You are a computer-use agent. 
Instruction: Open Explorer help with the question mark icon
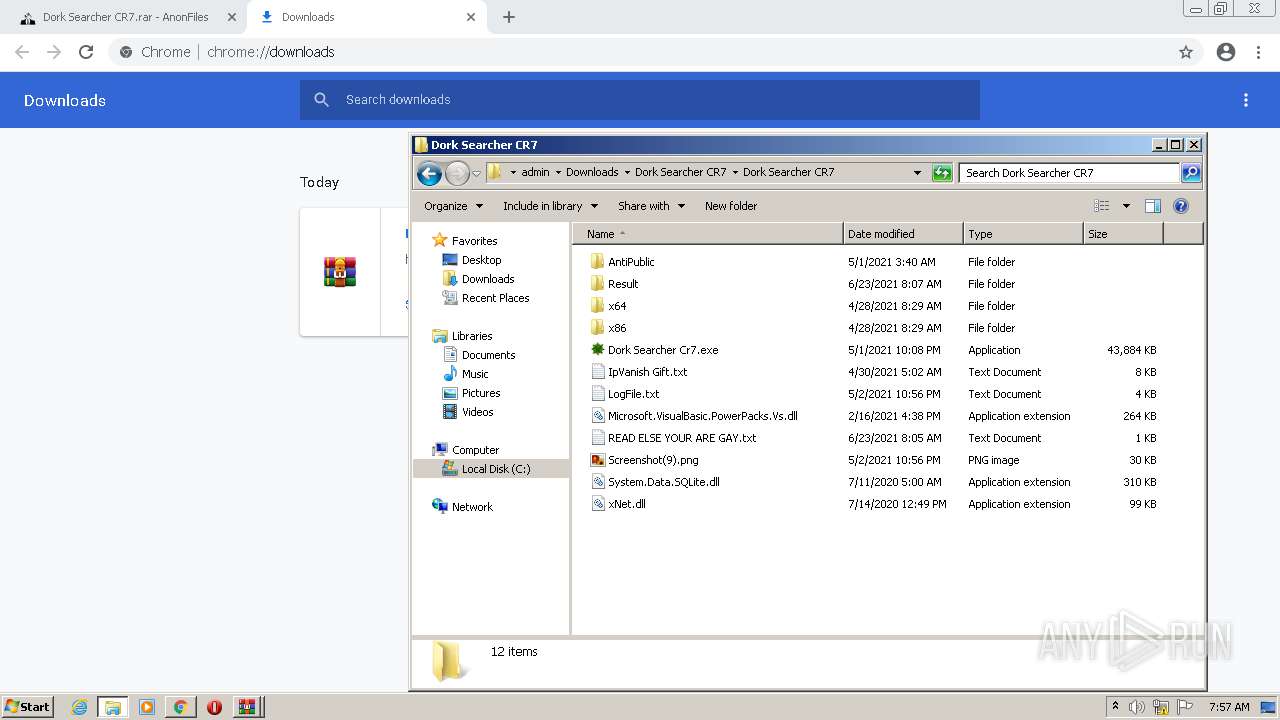point(1180,206)
